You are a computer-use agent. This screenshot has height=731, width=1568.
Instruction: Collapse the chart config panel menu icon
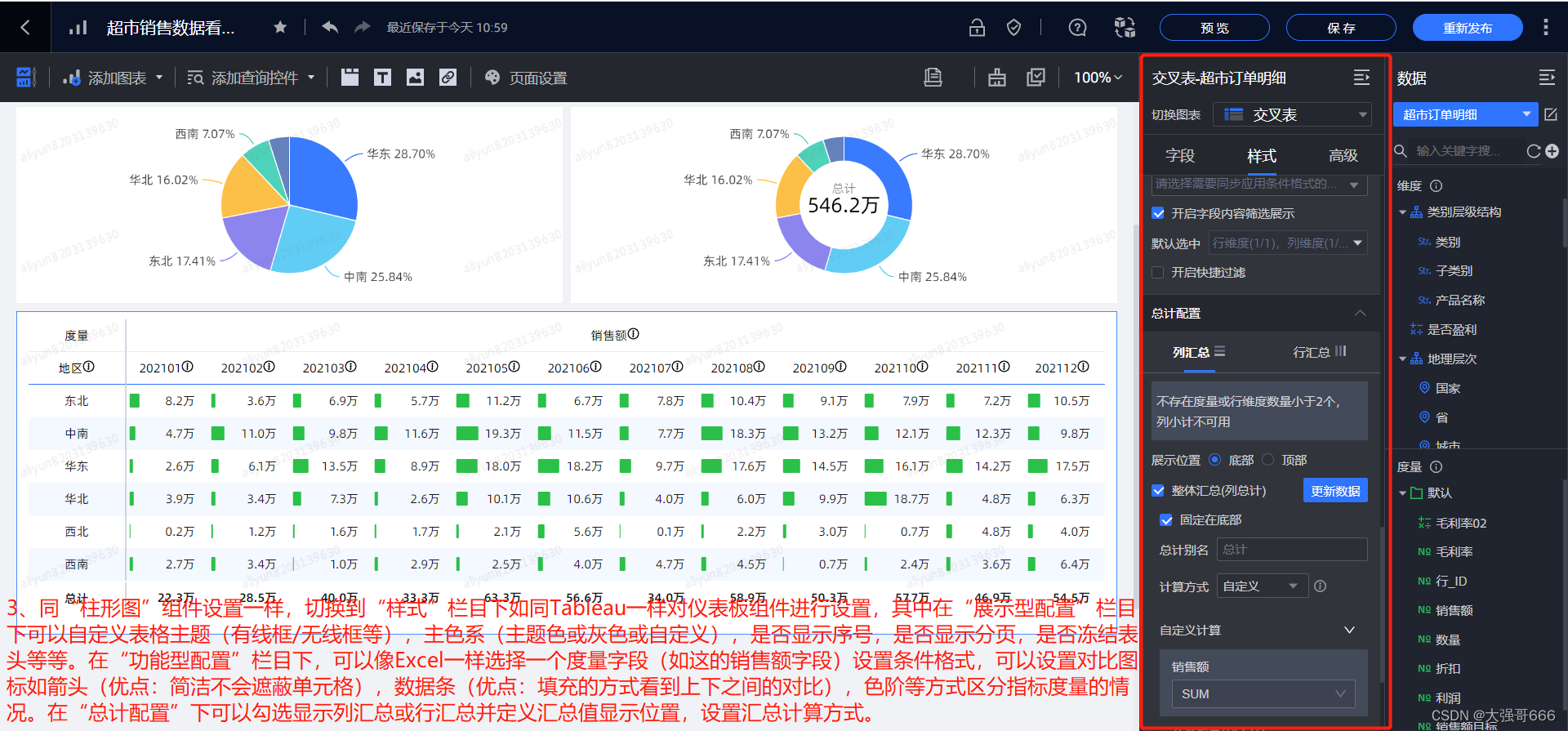tap(1361, 78)
